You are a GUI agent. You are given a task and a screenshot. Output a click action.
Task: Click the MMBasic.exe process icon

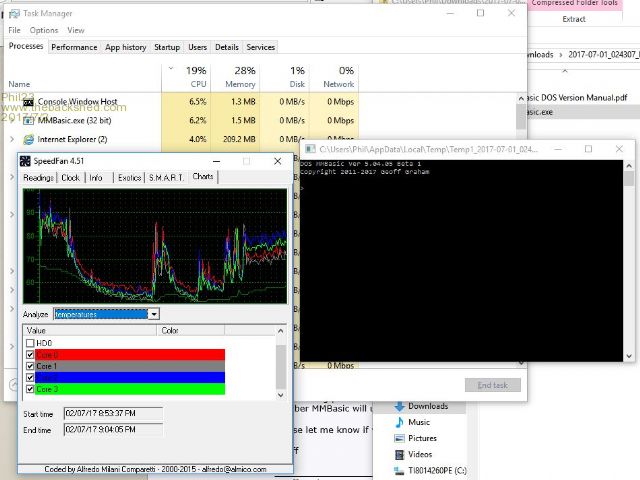(28, 120)
